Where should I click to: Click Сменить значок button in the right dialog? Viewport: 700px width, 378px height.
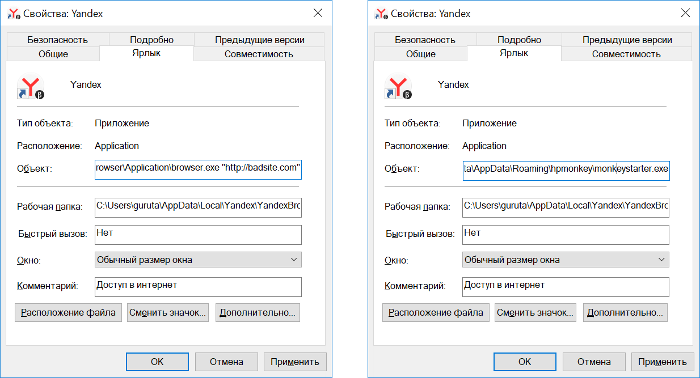tap(535, 312)
